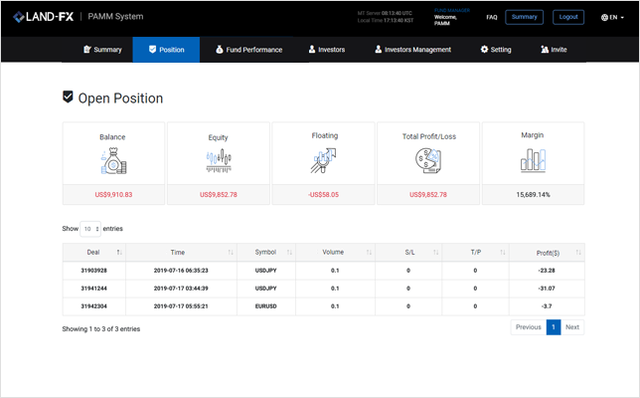640x398 pixels.
Task: Open the Show entries count dropdown
Action: coord(90,229)
